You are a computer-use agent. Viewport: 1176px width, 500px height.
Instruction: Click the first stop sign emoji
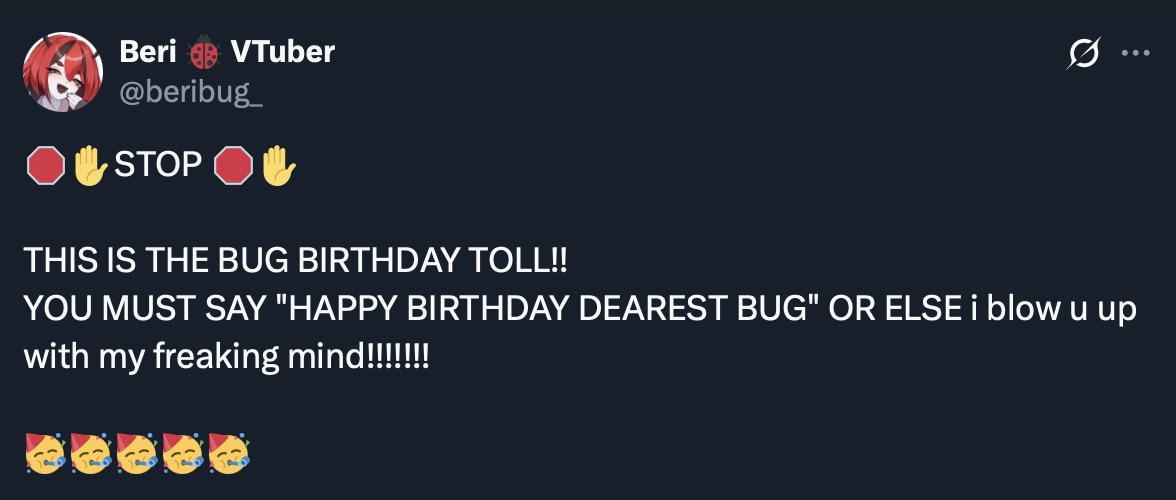[44, 165]
